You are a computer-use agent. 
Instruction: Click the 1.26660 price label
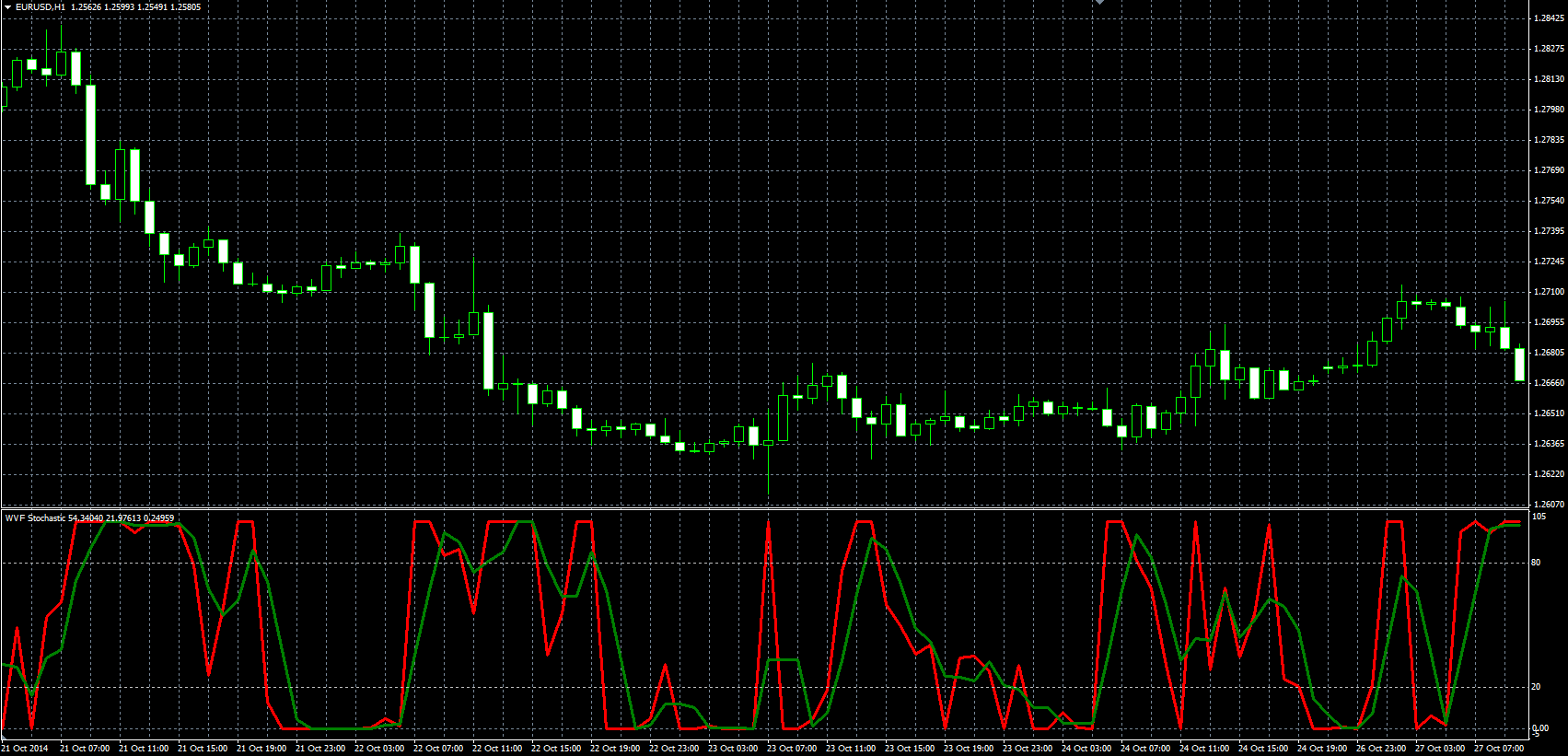(x=1550, y=383)
